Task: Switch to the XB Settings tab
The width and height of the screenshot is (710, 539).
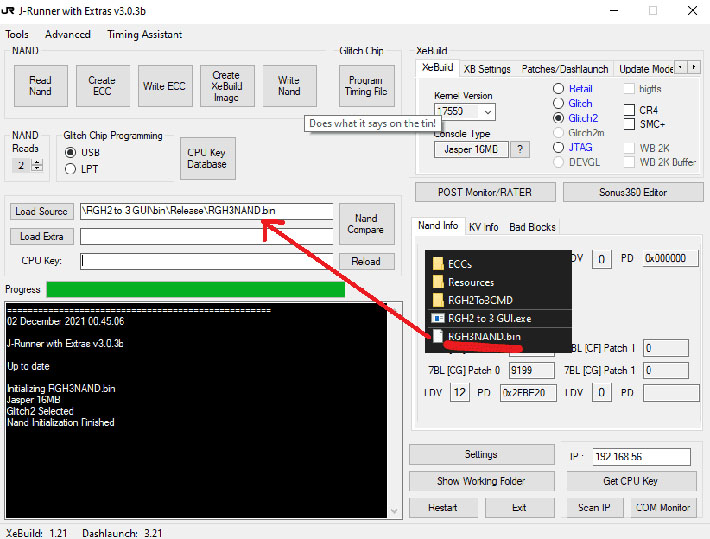Action: click(487, 69)
